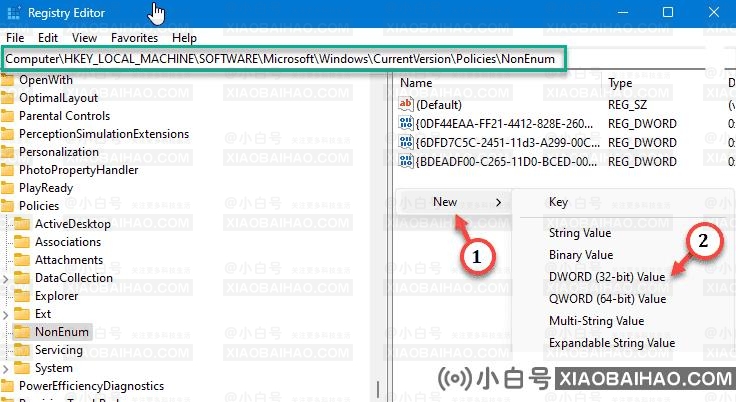Image resolution: width=736 pixels, height=402 pixels.
Task: Open the View menu
Action: (x=84, y=38)
